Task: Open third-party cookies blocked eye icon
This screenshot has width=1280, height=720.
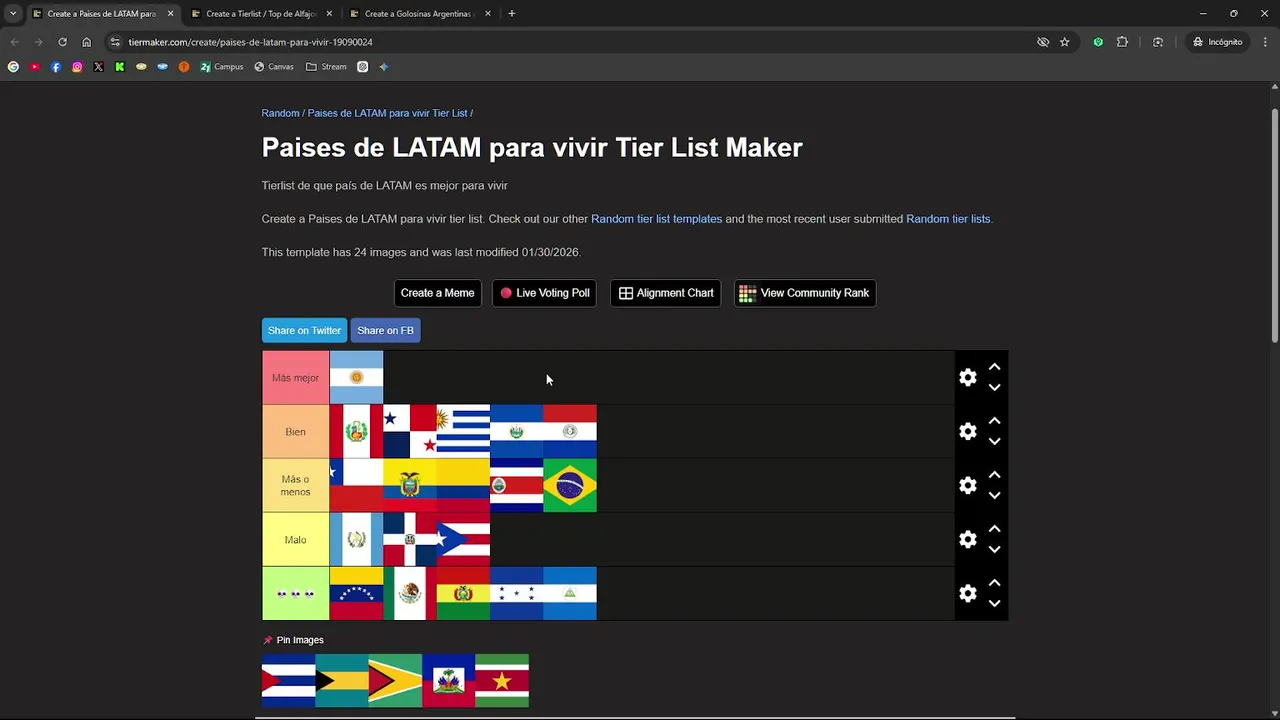Action: point(1043,42)
